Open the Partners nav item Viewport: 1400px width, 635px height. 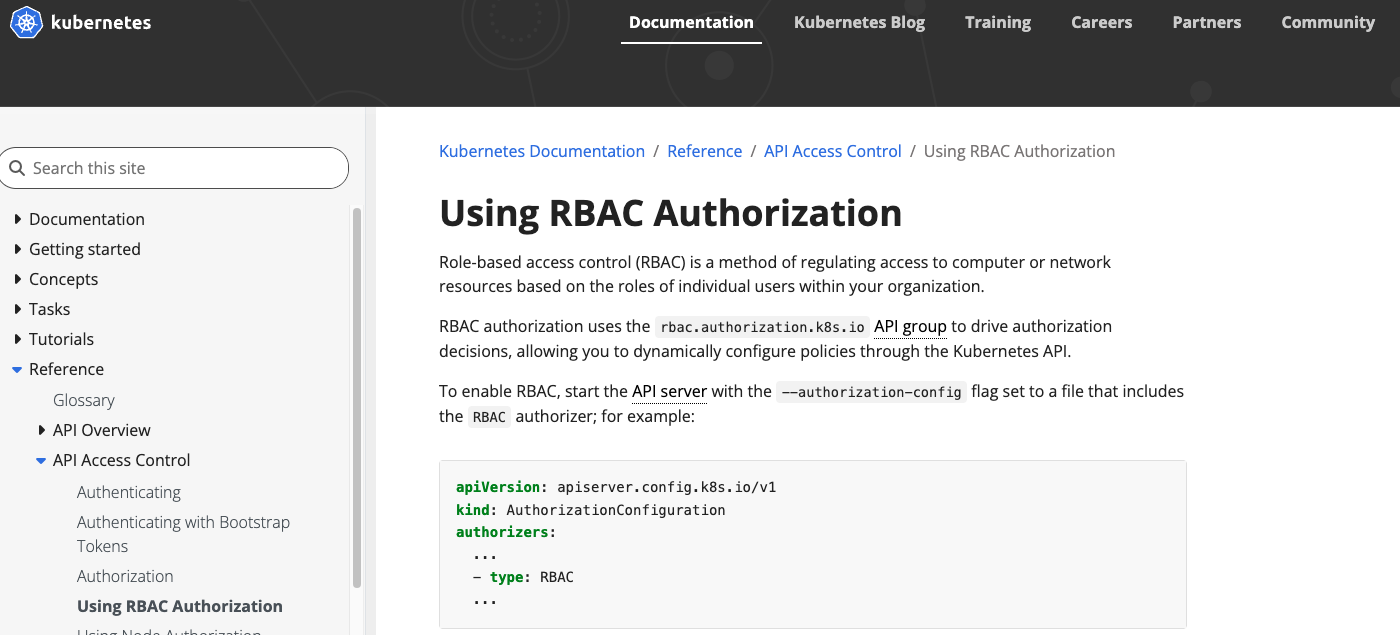(x=1207, y=22)
